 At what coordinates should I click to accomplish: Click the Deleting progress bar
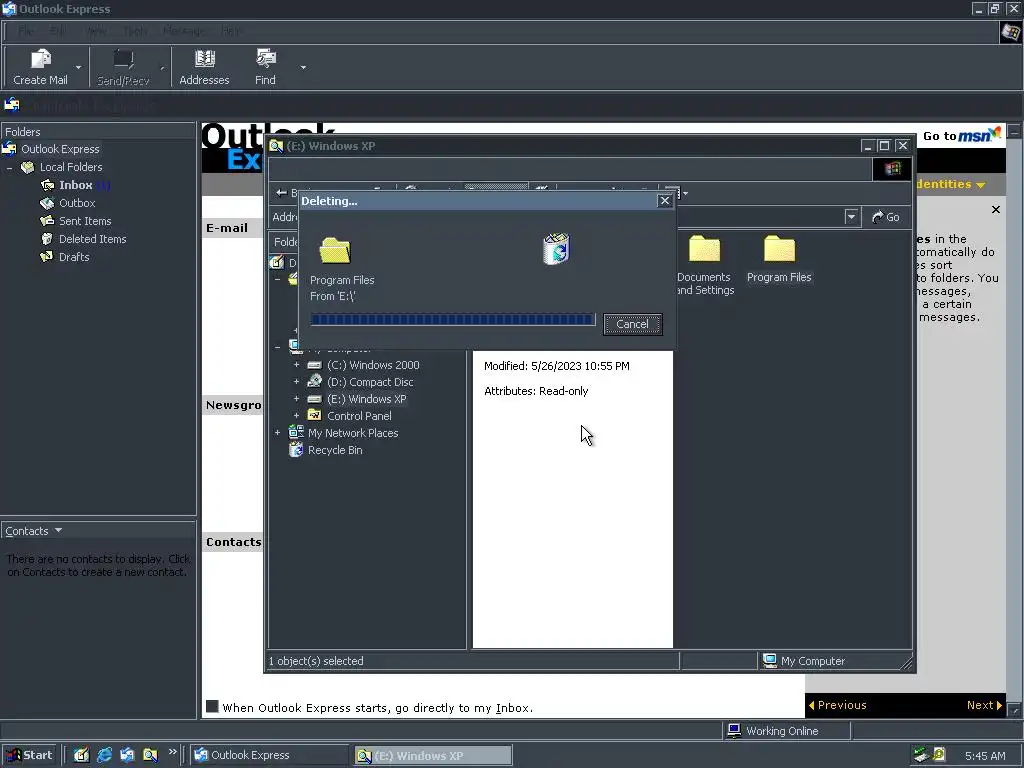(453, 319)
